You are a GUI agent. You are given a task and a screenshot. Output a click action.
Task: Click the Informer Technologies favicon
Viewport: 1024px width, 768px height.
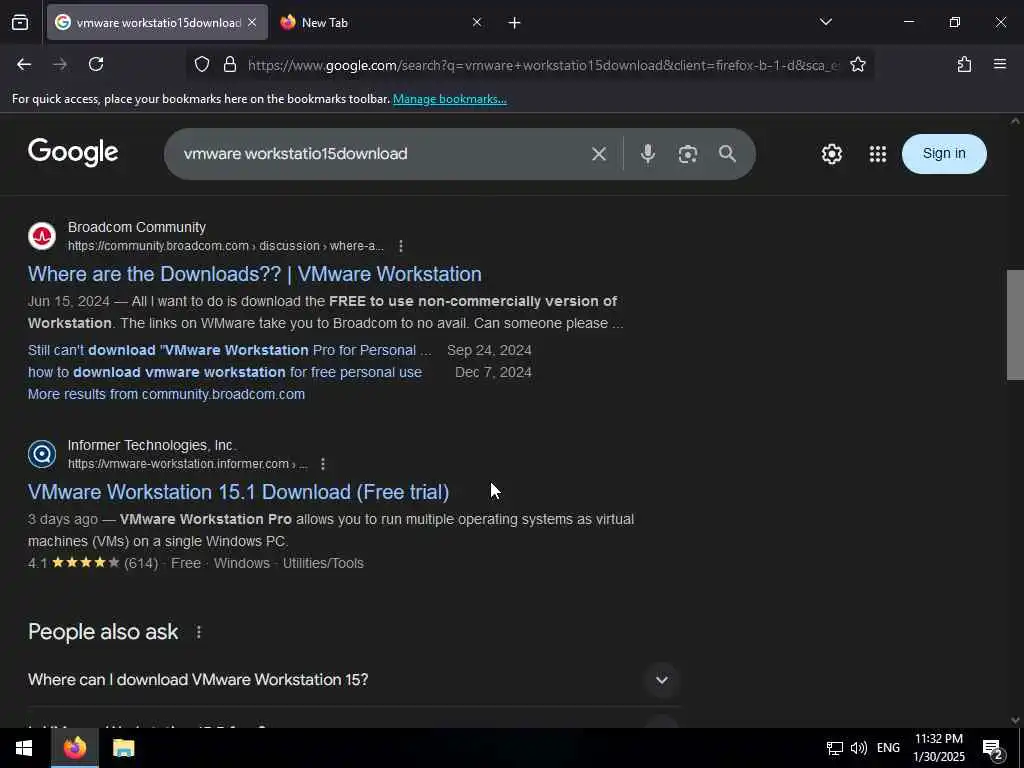pos(42,454)
